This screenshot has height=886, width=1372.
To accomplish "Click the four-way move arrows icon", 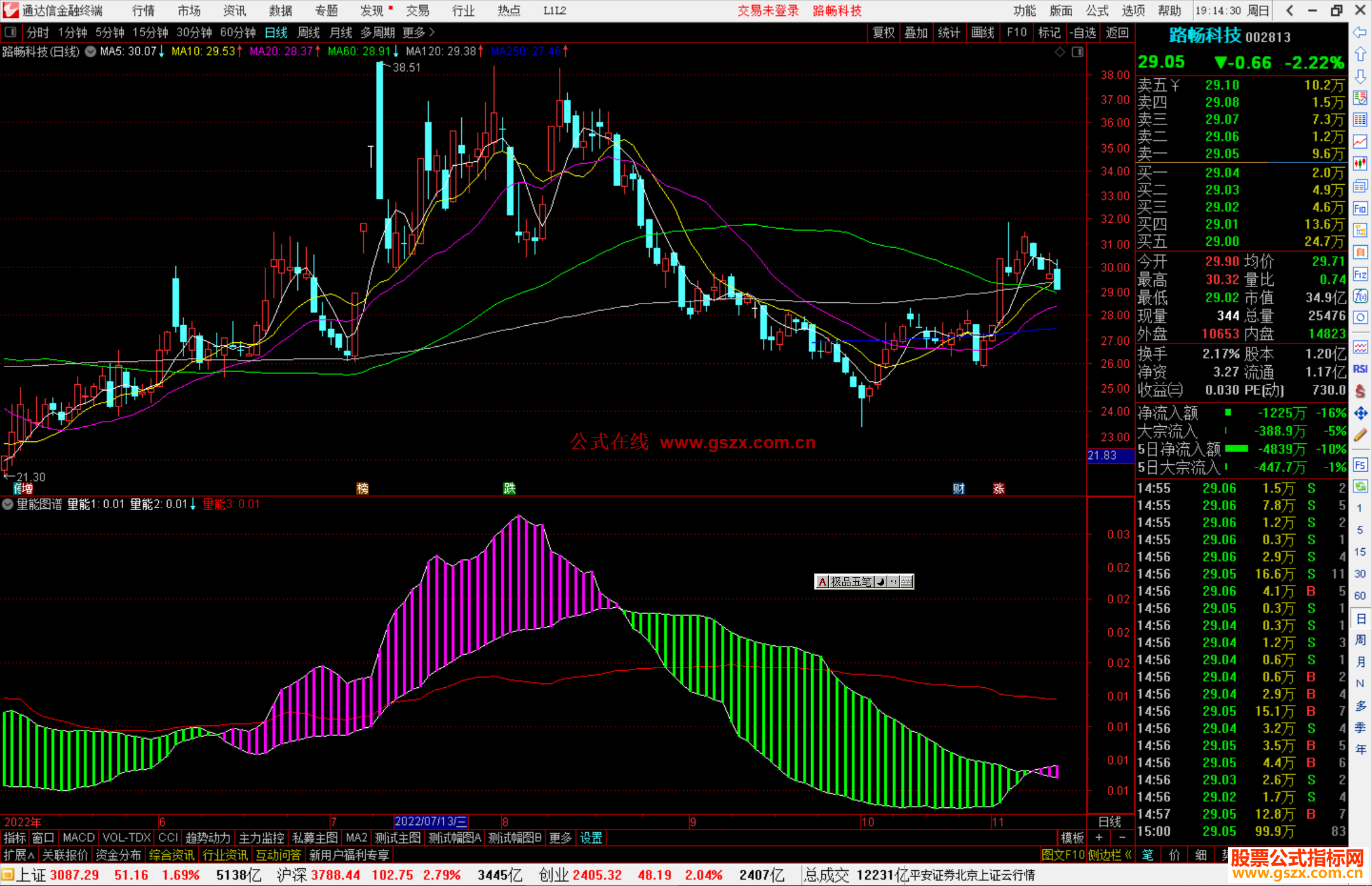I will [1360, 413].
